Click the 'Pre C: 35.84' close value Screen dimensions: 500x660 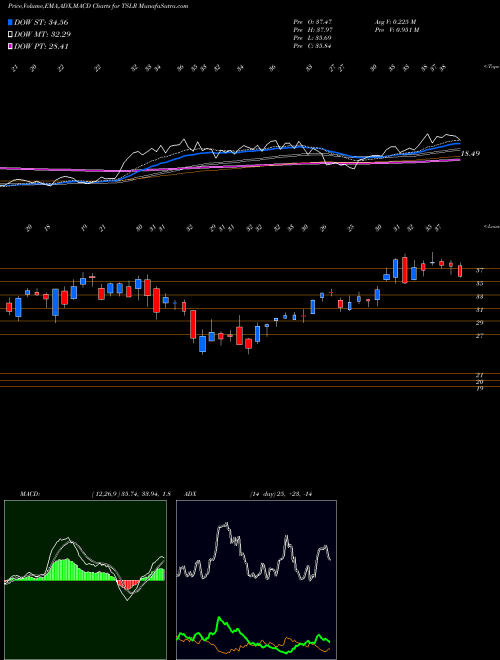[x=313, y=46]
